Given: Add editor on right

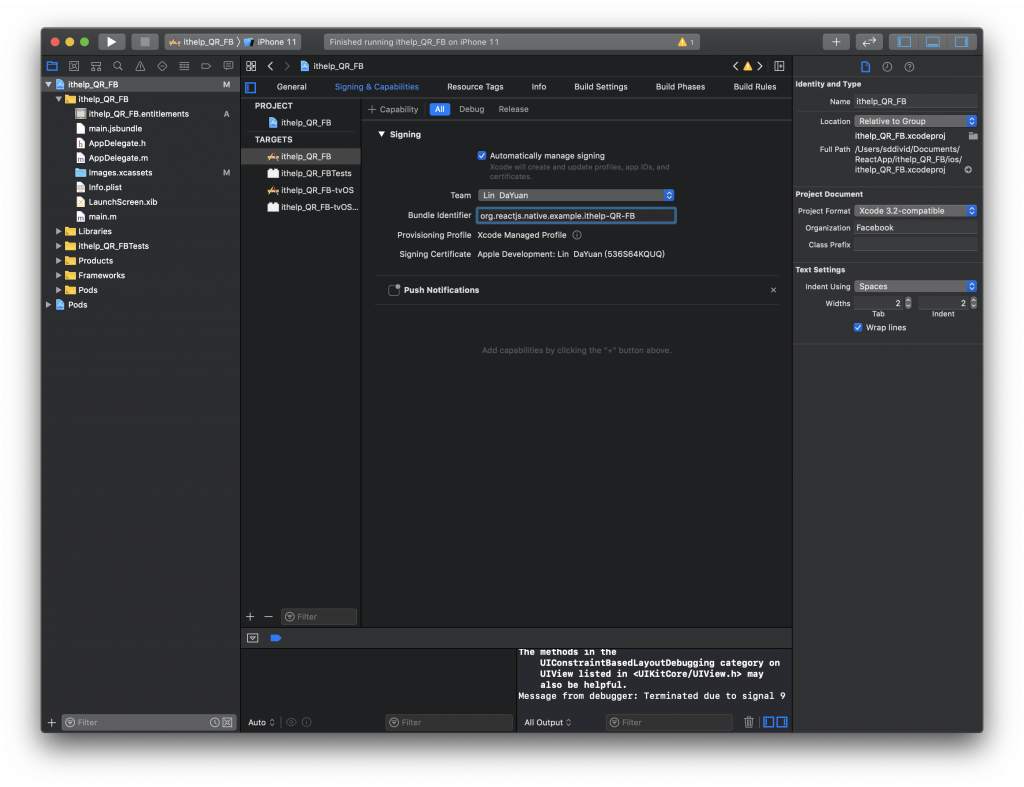Looking at the screenshot, I should point(779,66).
